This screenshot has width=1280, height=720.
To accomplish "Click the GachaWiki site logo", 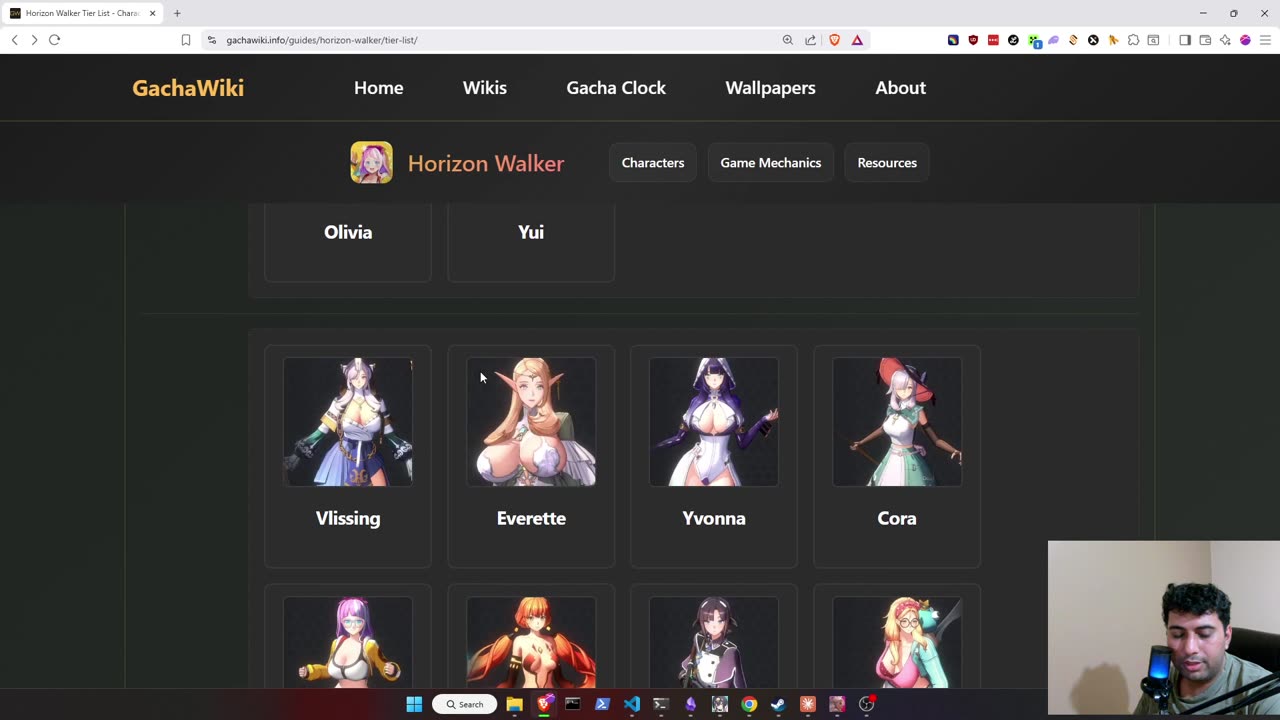I will (188, 88).
